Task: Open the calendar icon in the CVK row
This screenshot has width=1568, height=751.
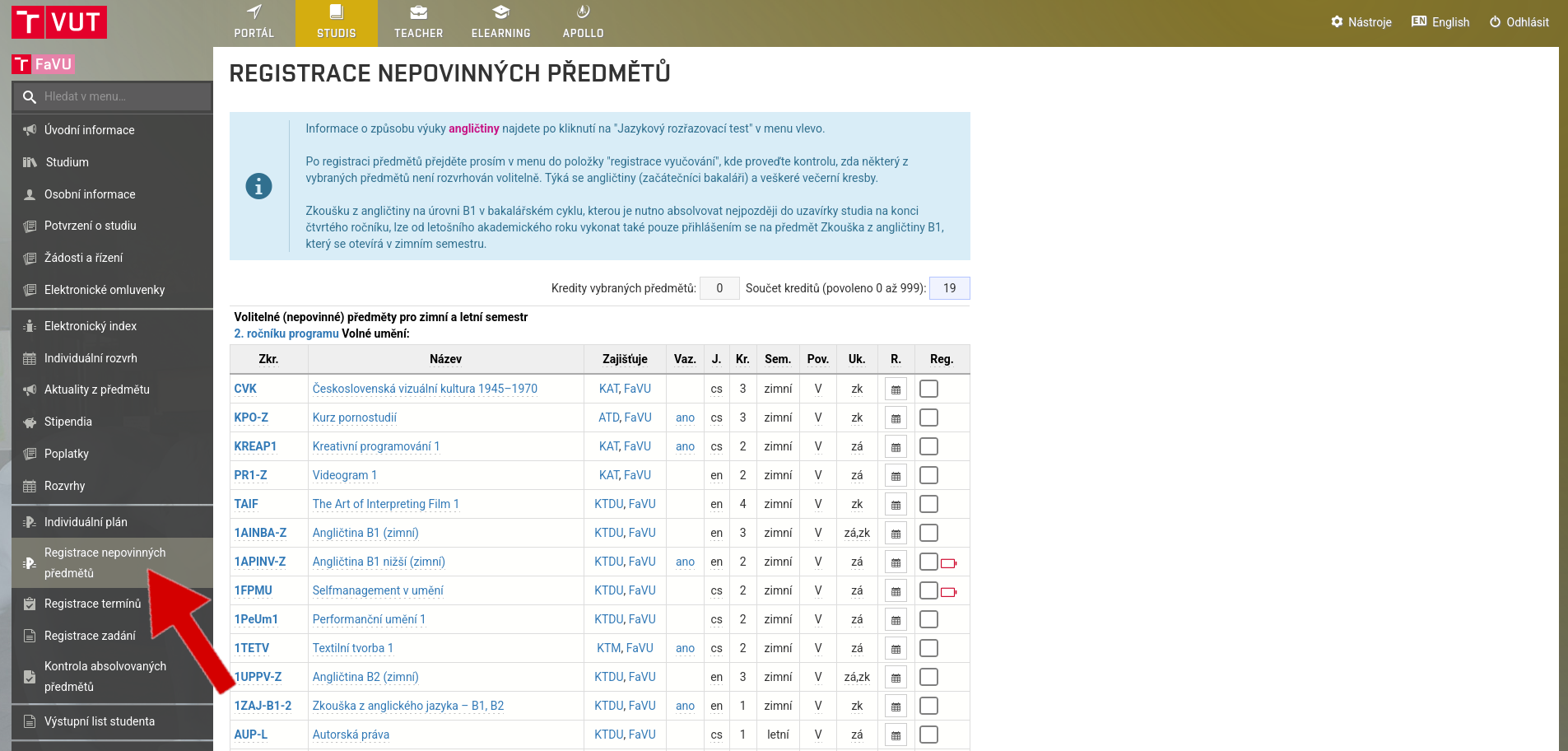Action: coord(896,389)
